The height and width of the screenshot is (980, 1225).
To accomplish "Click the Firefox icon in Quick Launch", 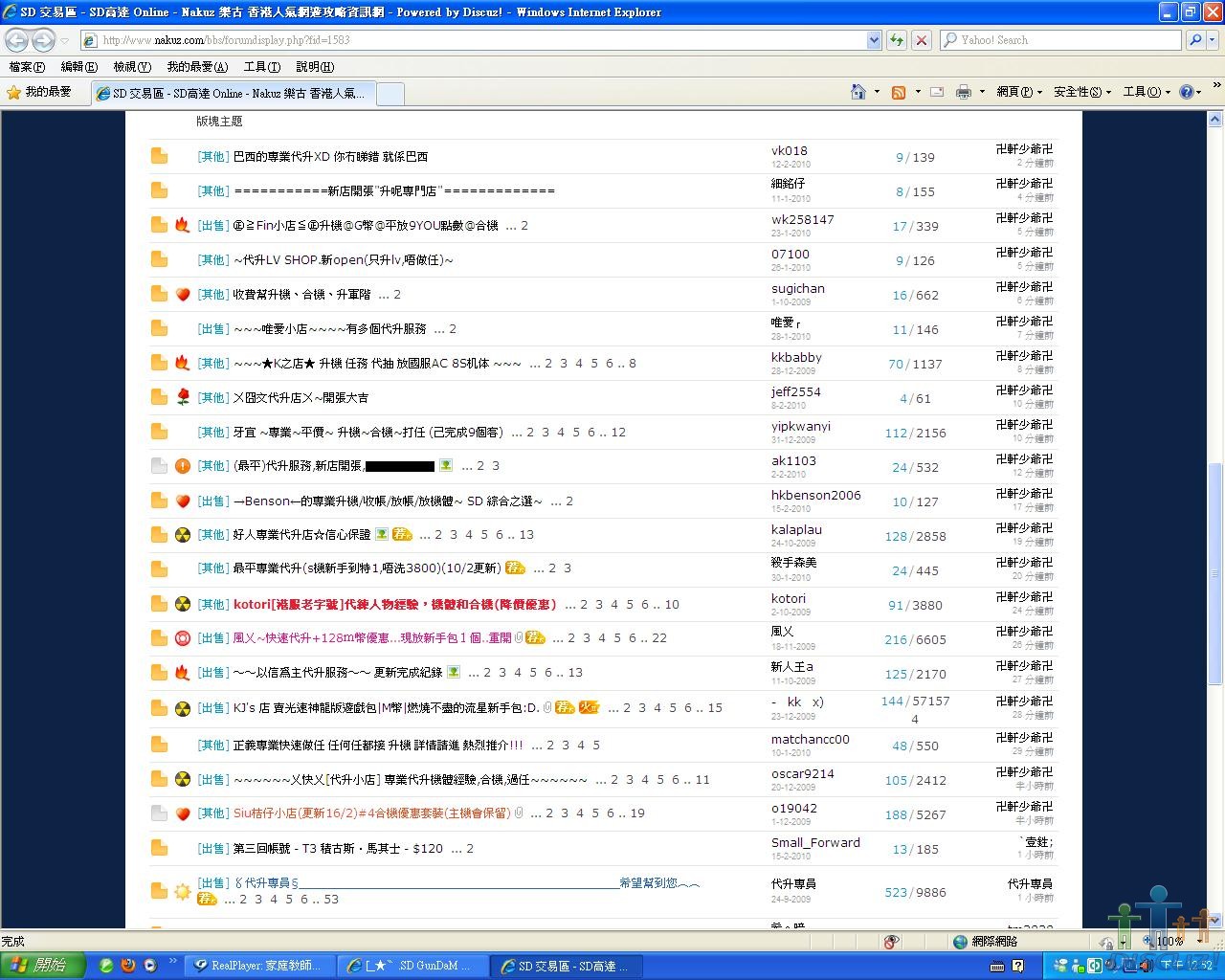I will [127, 966].
